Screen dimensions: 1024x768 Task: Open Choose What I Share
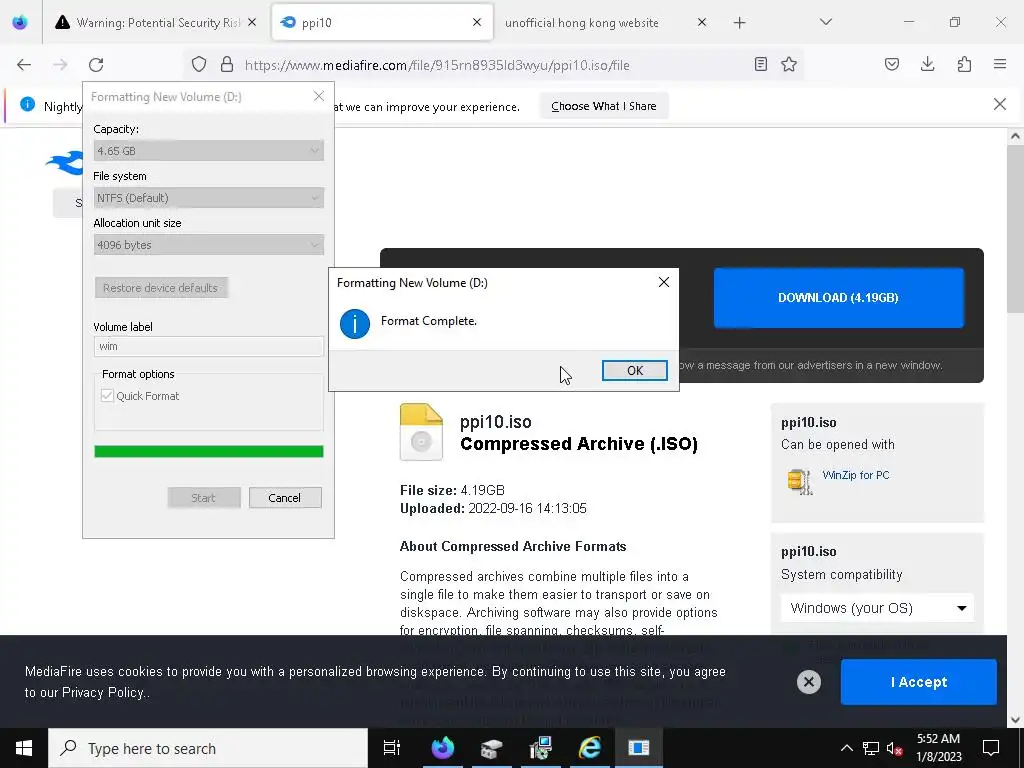coord(604,106)
